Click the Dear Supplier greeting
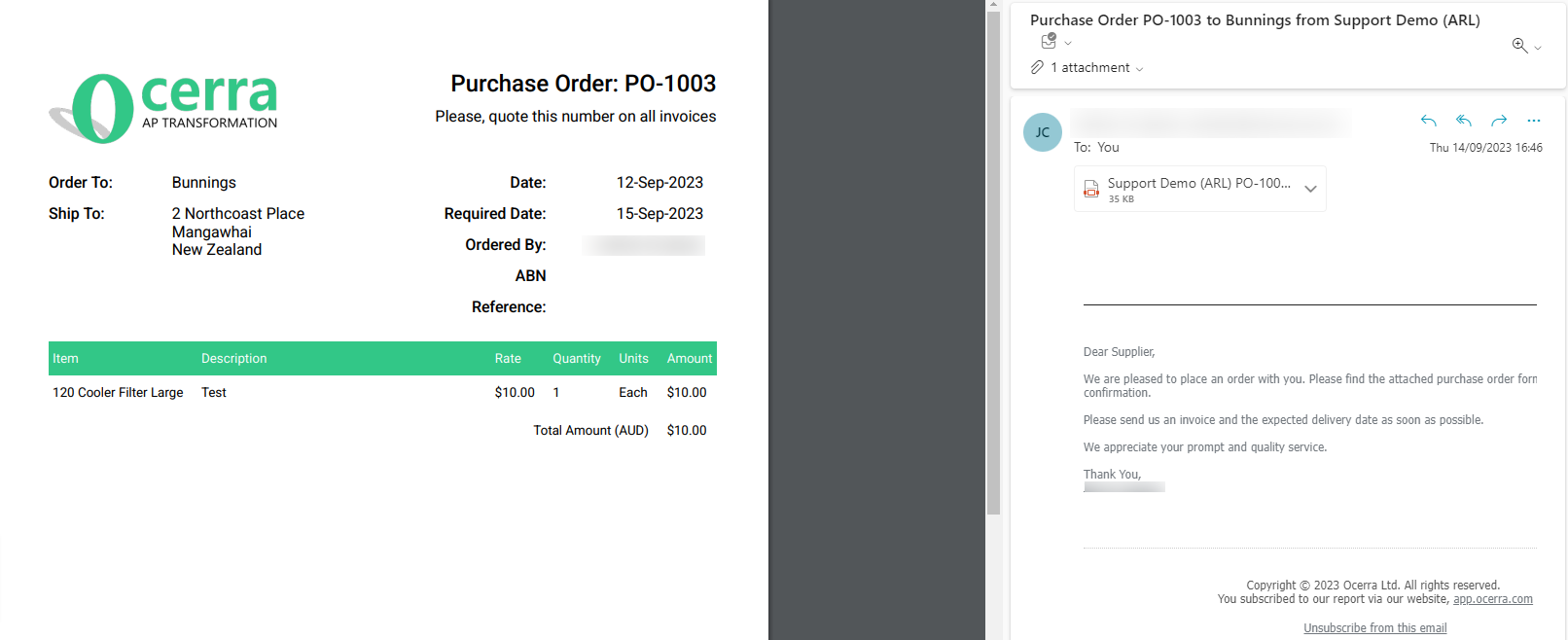The height and width of the screenshot is (640, 1568). [1120, 352]
